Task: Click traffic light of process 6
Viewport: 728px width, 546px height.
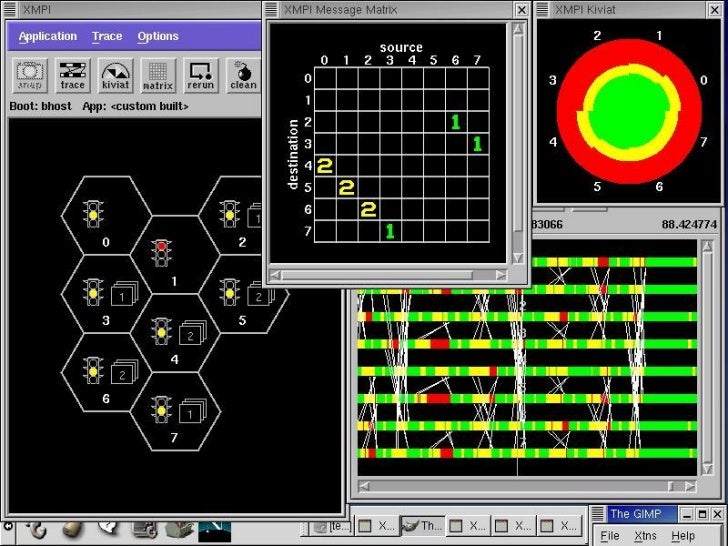Action: click(x=93, y=370)
